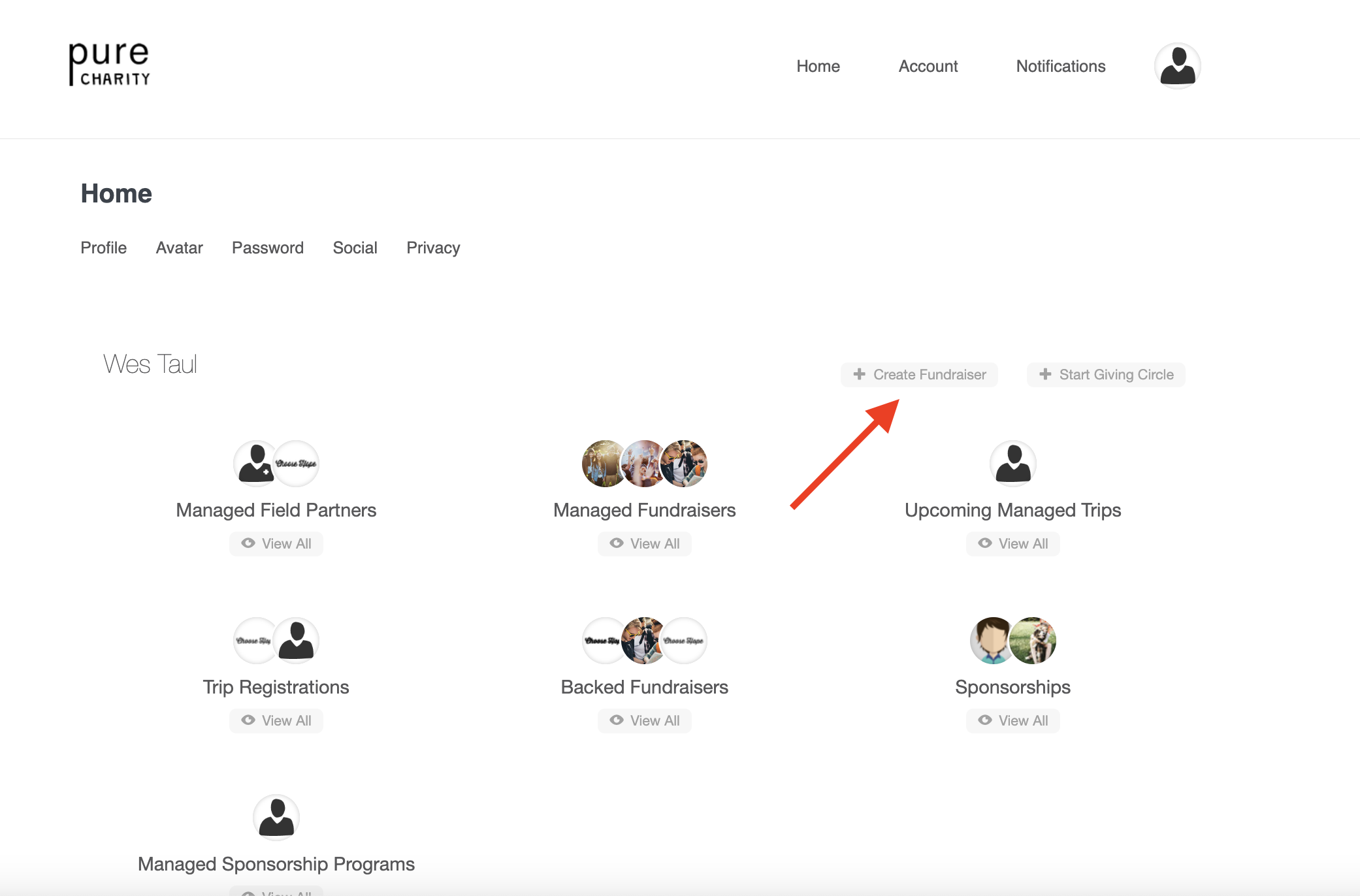1360x896 pixels.
Task: Click plus icon on Start Giving Circle
Action: (x=1045, y=374)
